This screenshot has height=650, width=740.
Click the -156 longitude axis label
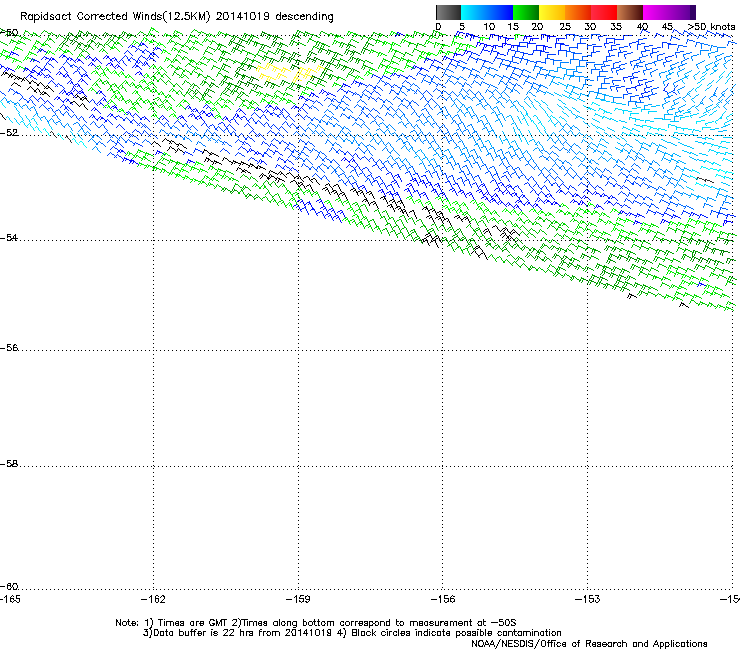pos(443,599)
